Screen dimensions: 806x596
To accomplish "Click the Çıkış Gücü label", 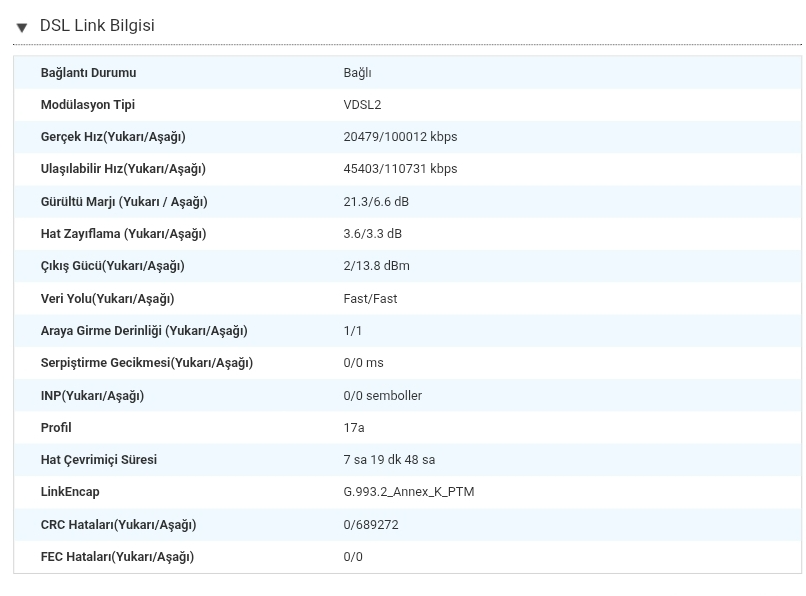I will [113, 266].
